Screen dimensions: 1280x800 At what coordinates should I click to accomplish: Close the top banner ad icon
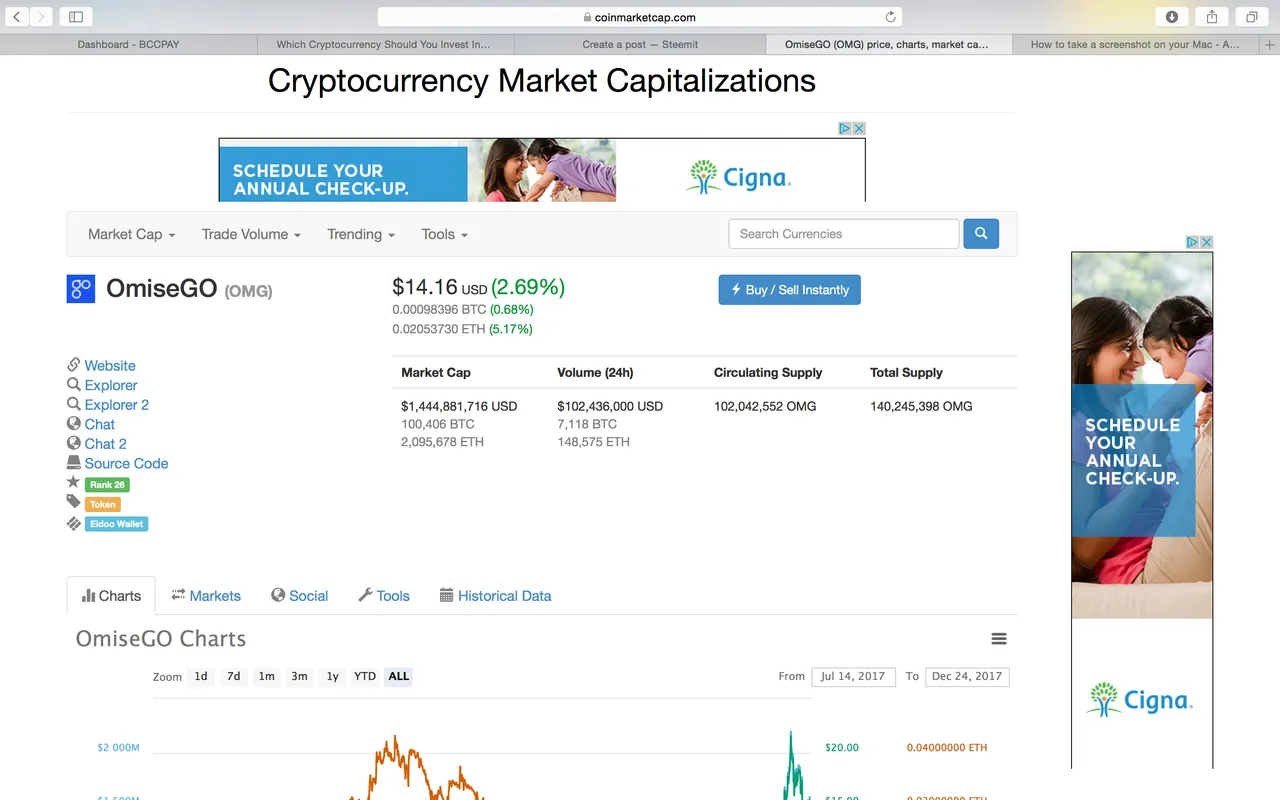(x=859, y=128)
